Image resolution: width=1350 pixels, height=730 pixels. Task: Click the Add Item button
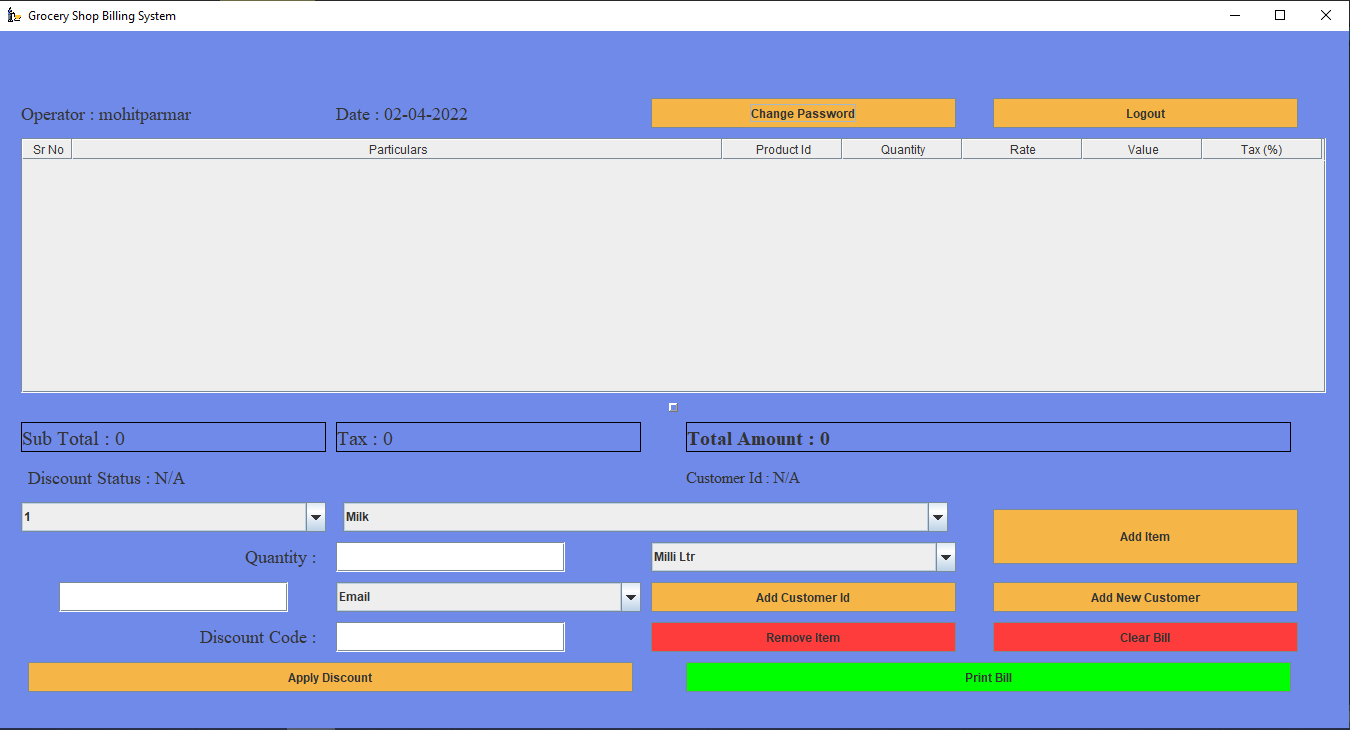pyautogui.click(x=1144, y=536)
